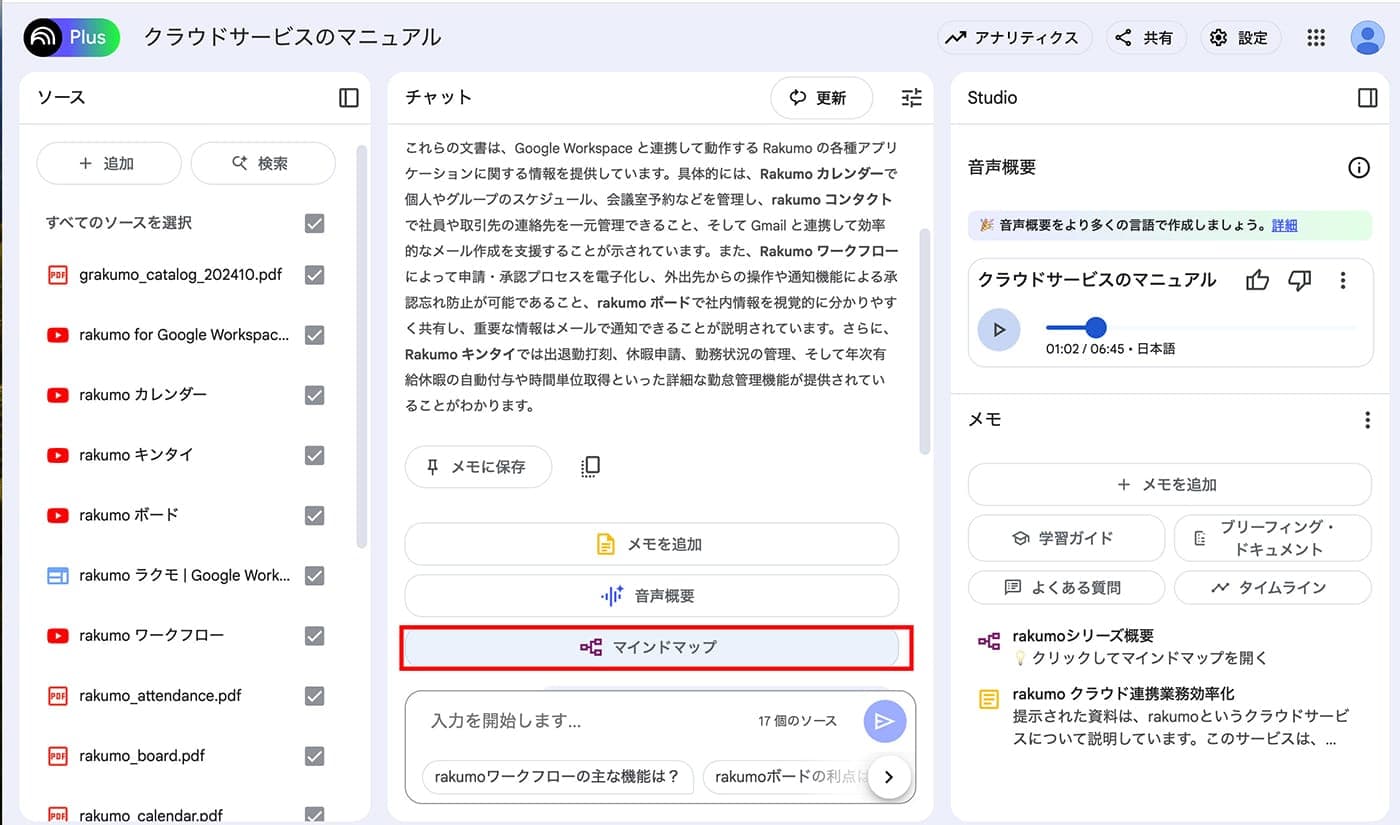
Task: Collapse the Sources panel
Action: point(348,97)
